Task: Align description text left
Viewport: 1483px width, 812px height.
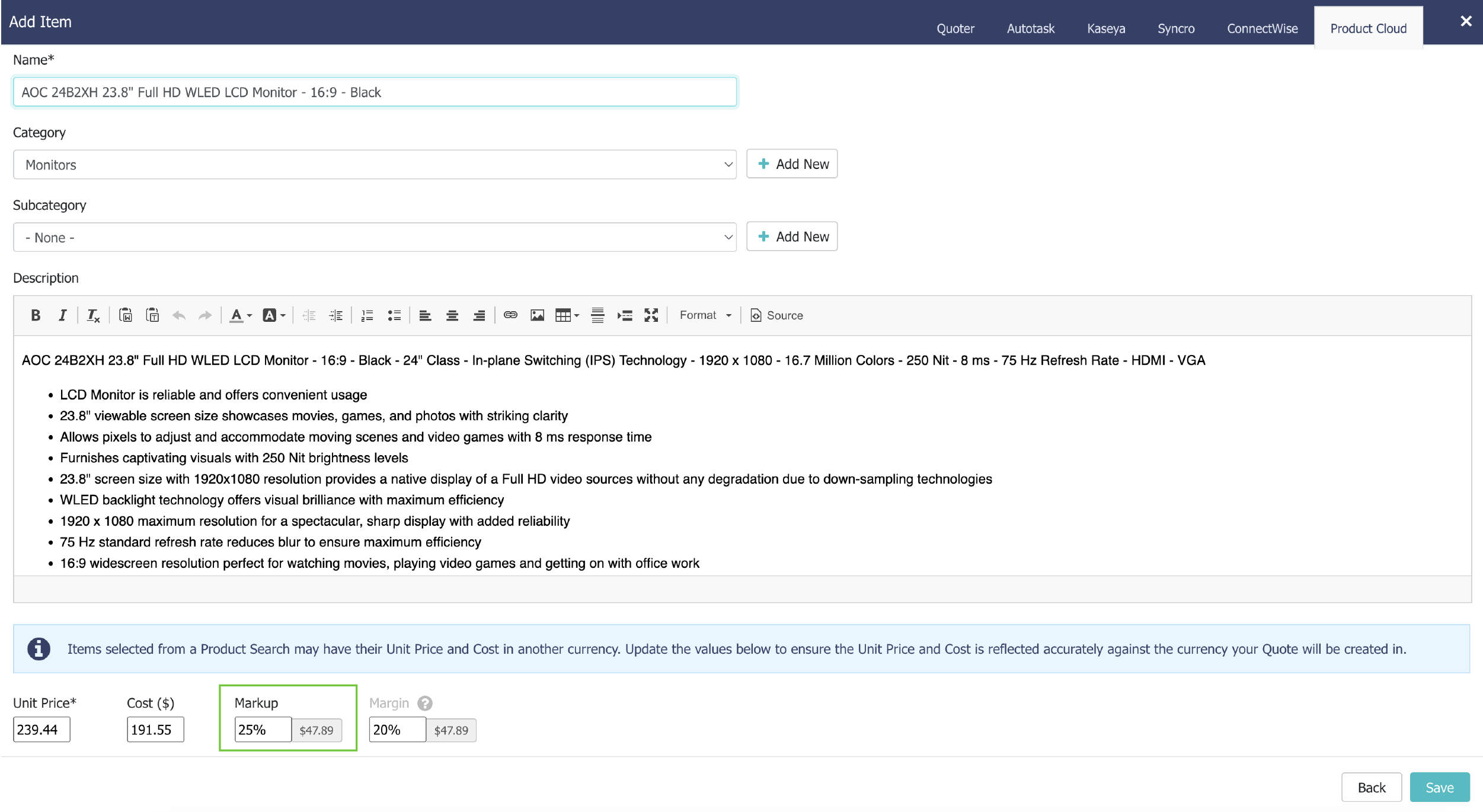Action: coord(425,315)
